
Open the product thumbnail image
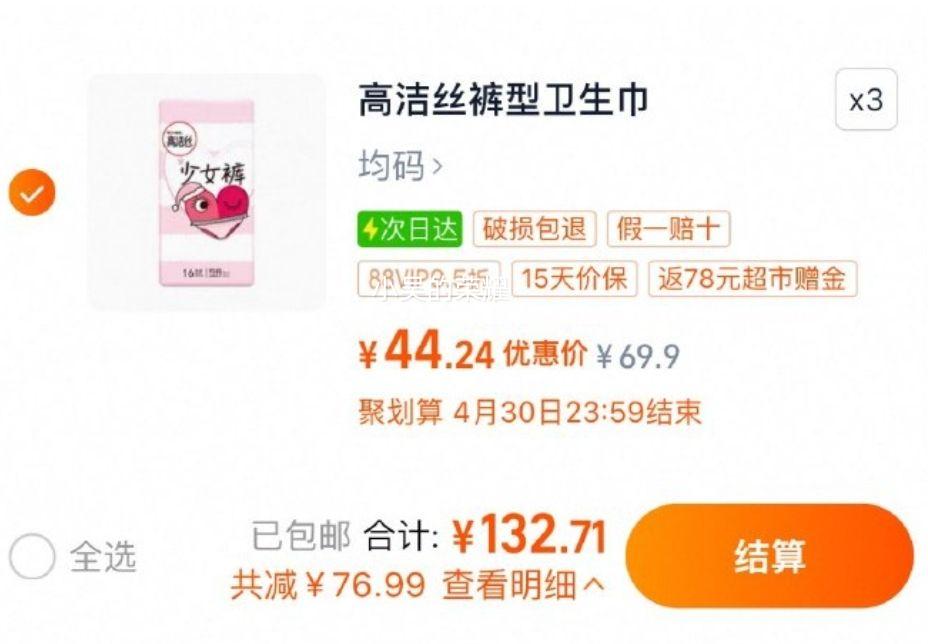(x=207, y=192)
